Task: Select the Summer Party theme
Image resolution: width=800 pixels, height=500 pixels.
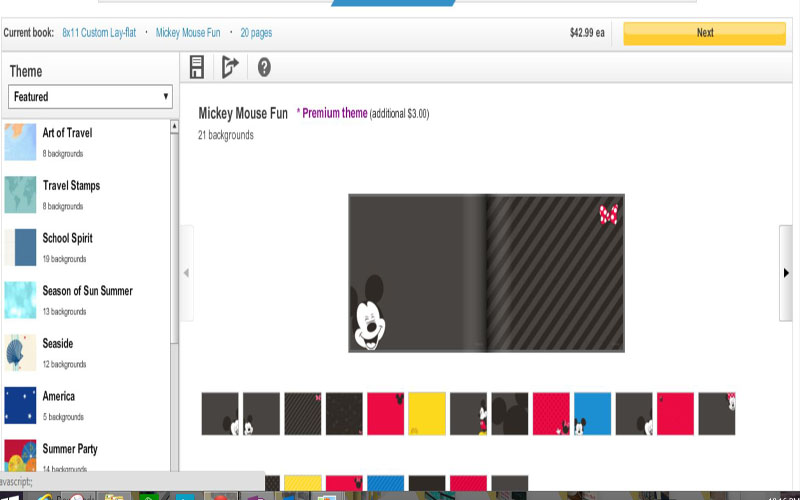Action: coord(86,456)
